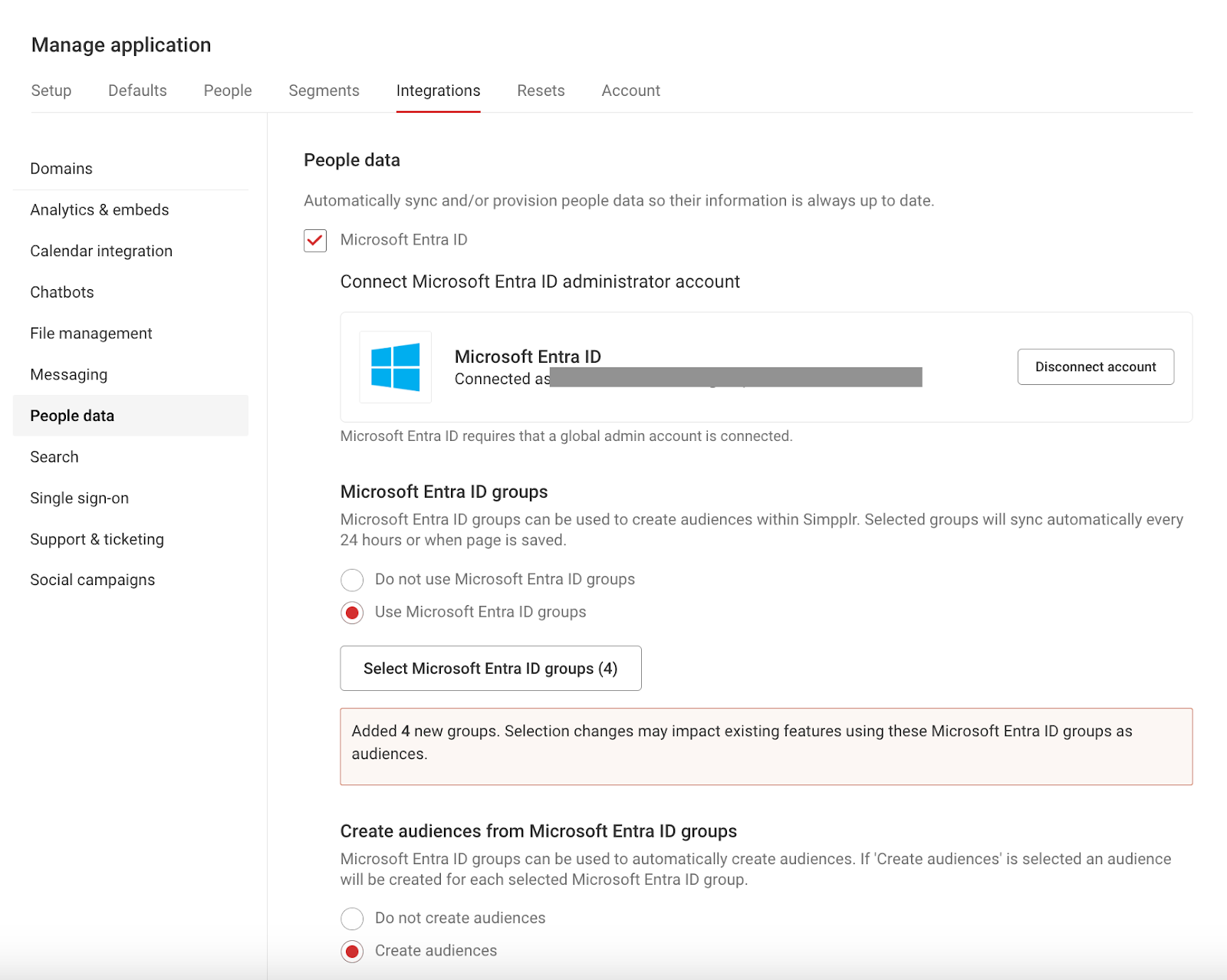This screenshot has width=1227, height=980.
Task: Select the Integrations tab
Action: click(x=438, y=90)
